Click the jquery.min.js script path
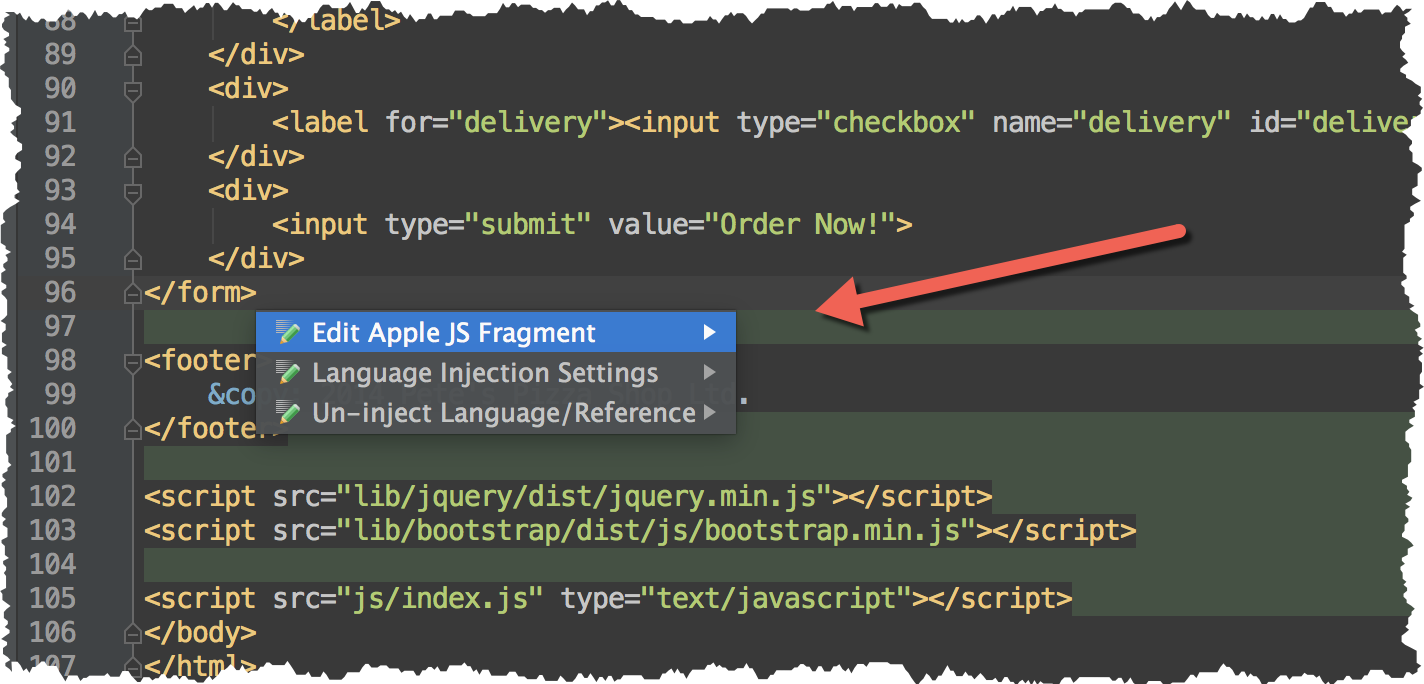Screen dimensions: 1424x684 [585, 496]
